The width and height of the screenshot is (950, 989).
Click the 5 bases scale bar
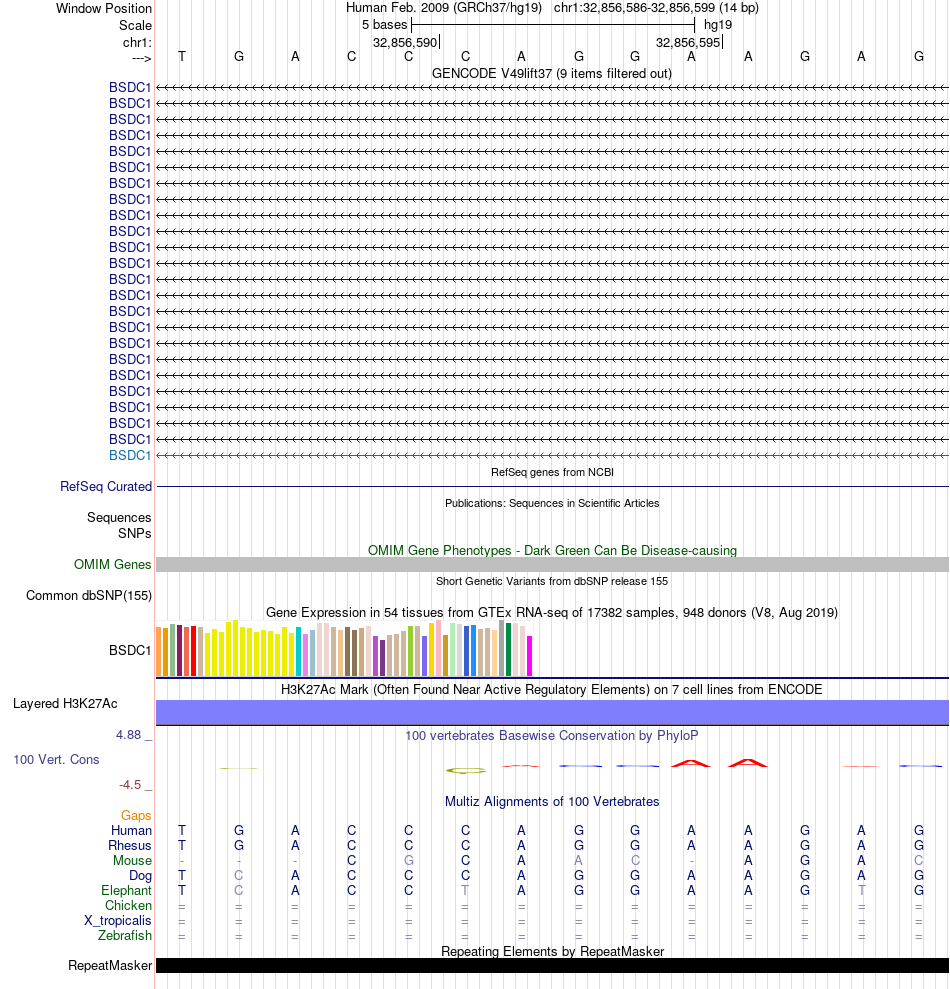coord(553,25)
